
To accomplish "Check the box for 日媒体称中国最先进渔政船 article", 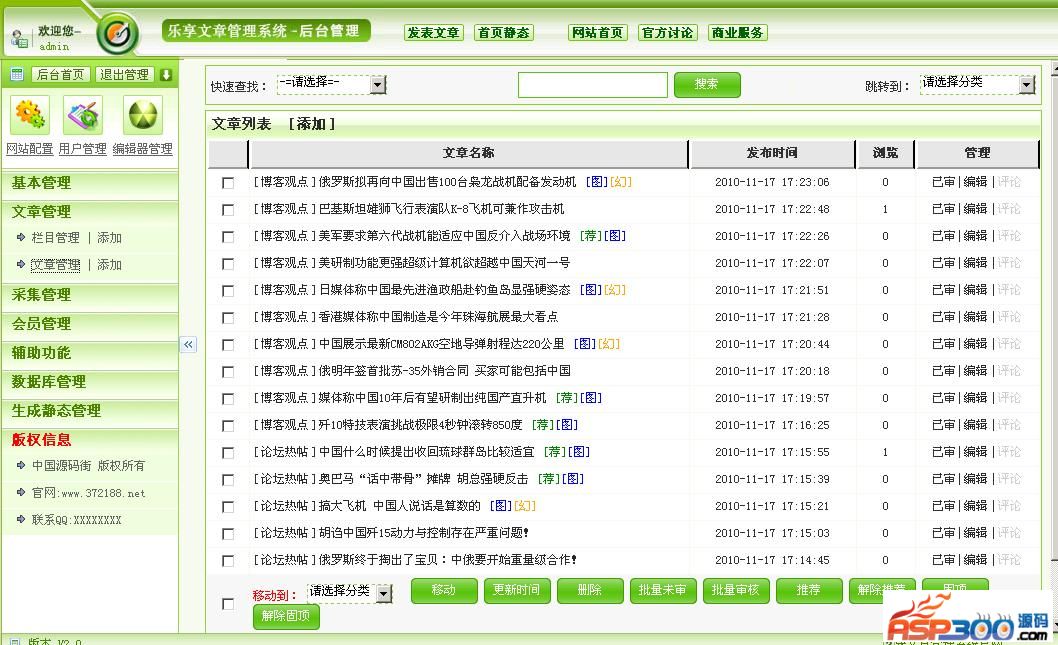I will click(x=228, y=291).
